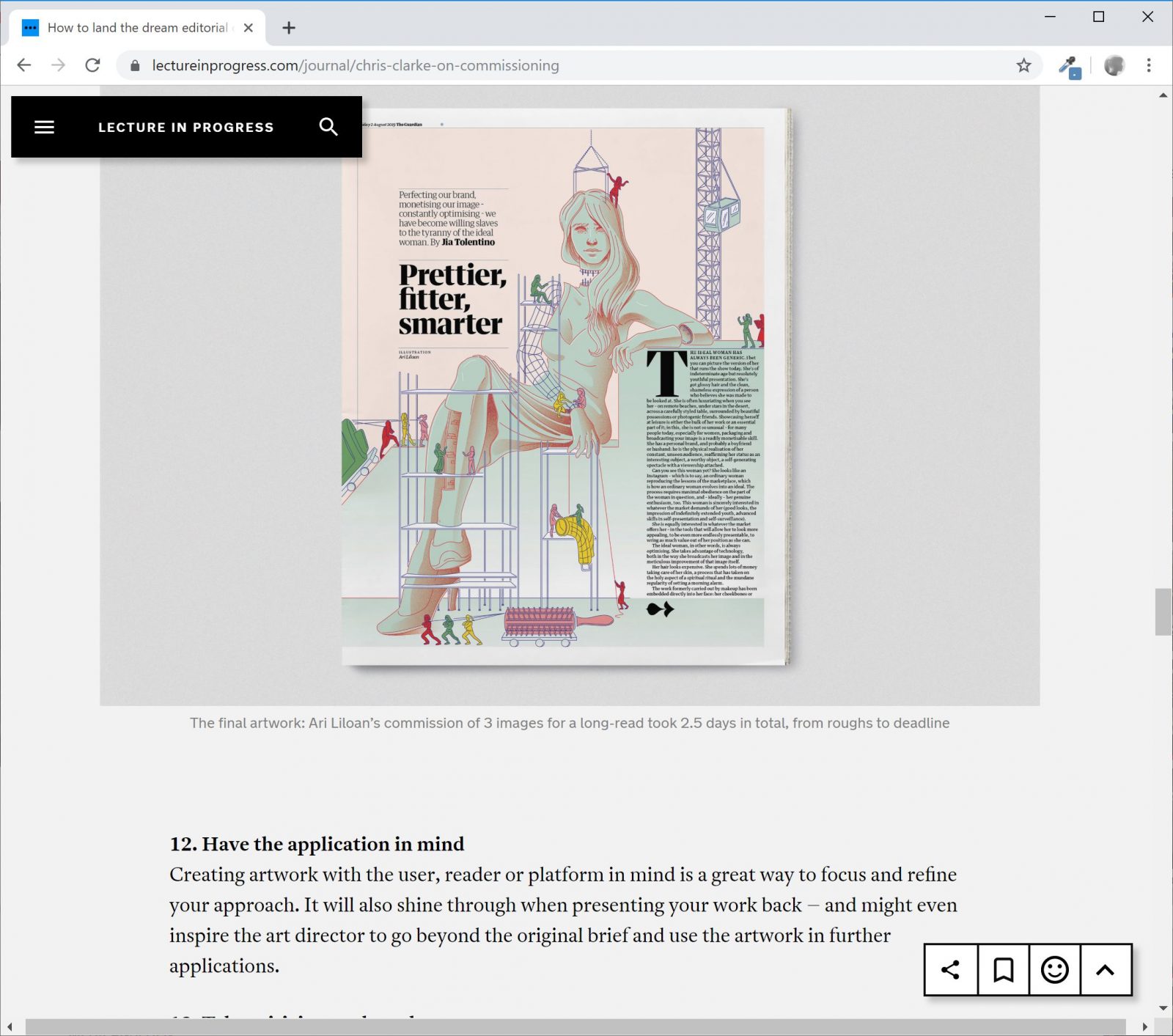Viewport: 1173px width, 1036px height.
Task: Open the hamburger menu in Lecture in Progress header
Action: tap(45, 127)
